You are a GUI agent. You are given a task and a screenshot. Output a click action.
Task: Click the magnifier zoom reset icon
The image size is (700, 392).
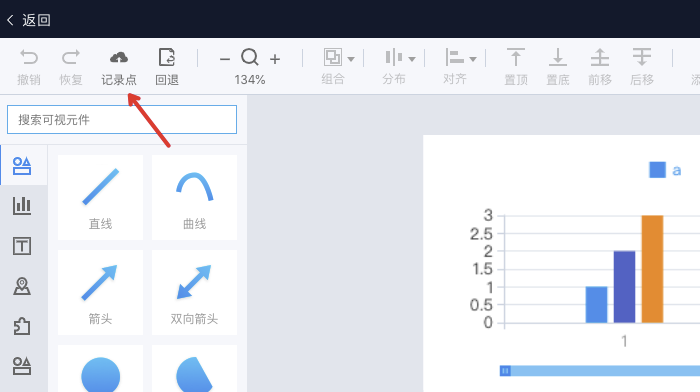[250, 58]
